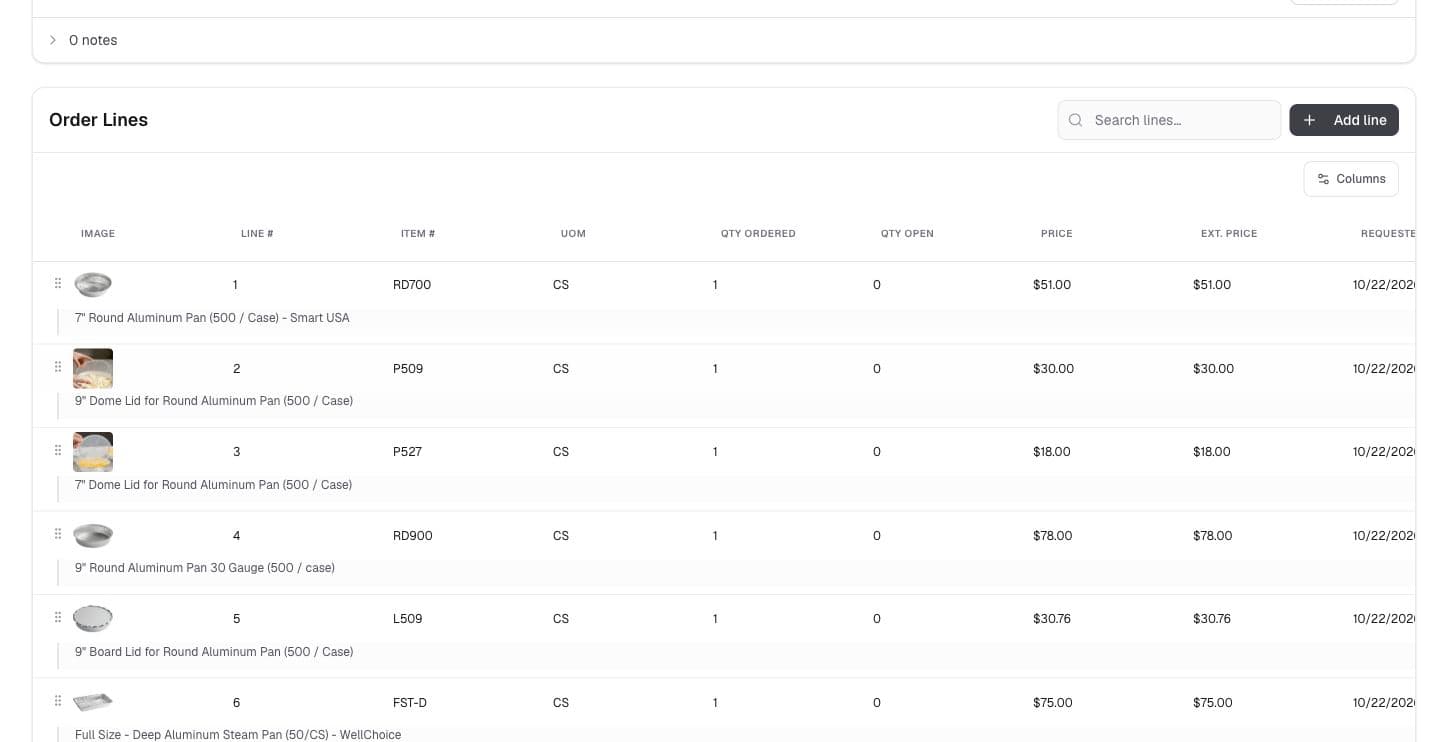Click ext. price $30.76 for L509
1448x742 pixels.
coord(1212,619)
